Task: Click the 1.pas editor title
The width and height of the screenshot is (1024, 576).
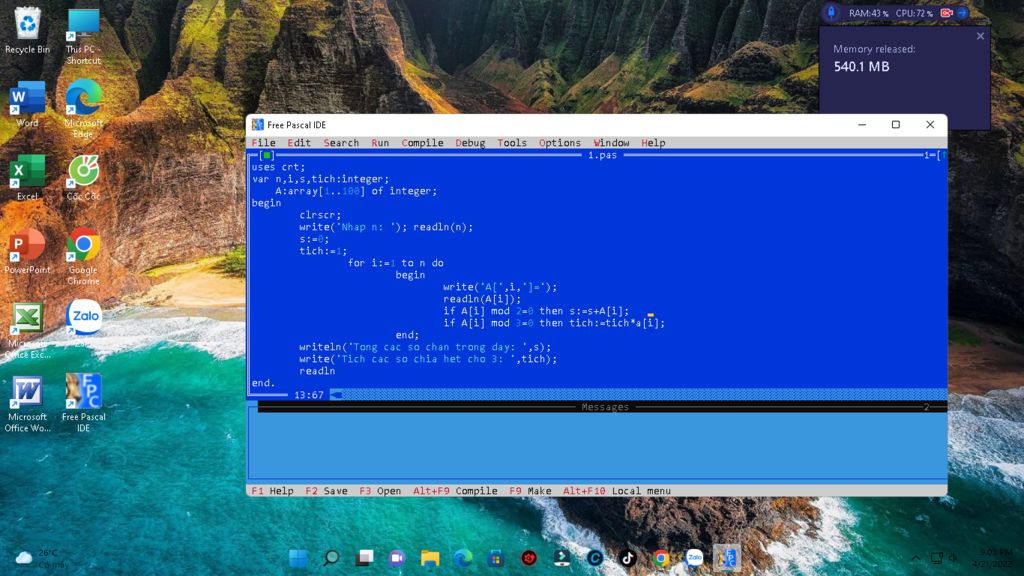Action: (602, 155)
